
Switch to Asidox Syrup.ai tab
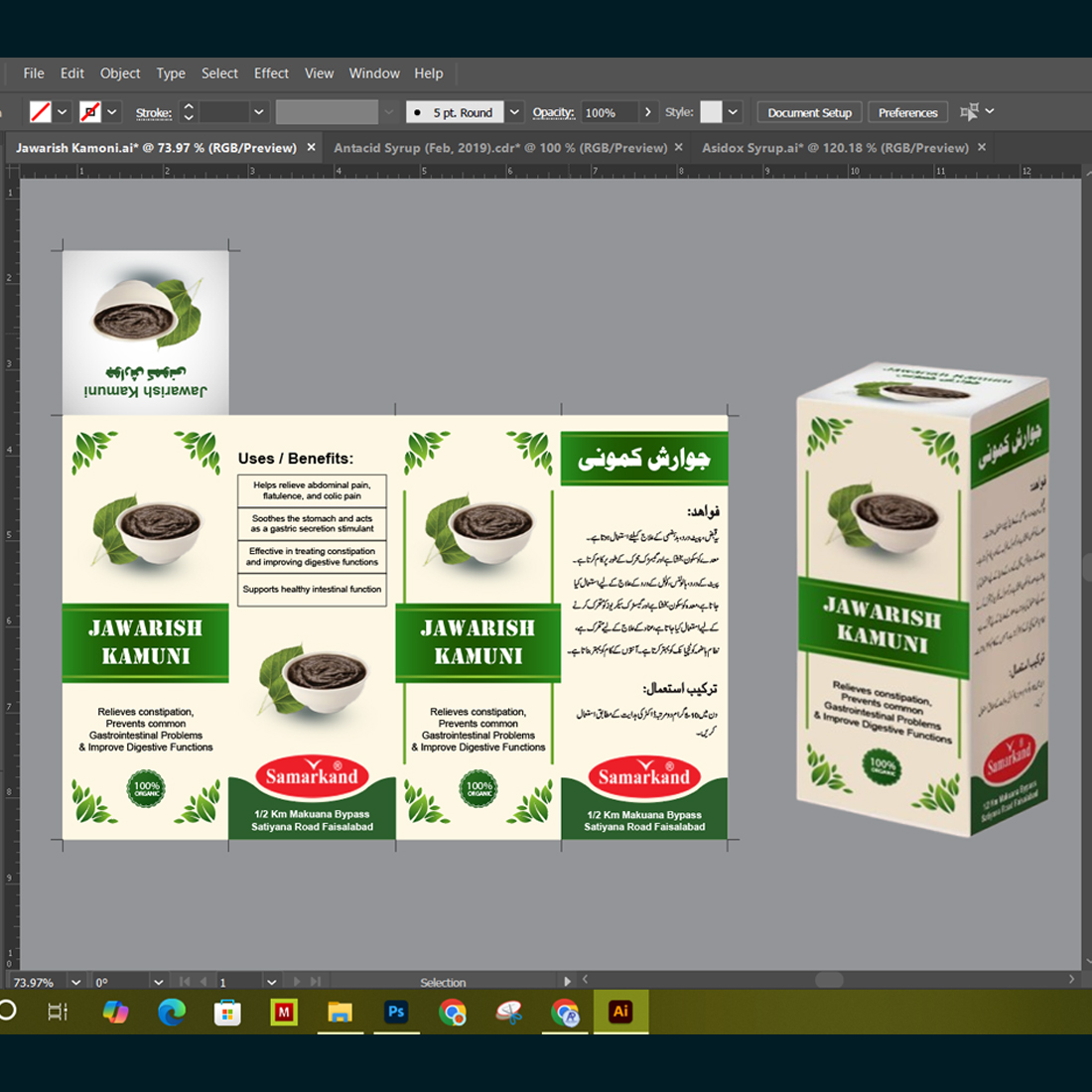[x=835, y=148]
